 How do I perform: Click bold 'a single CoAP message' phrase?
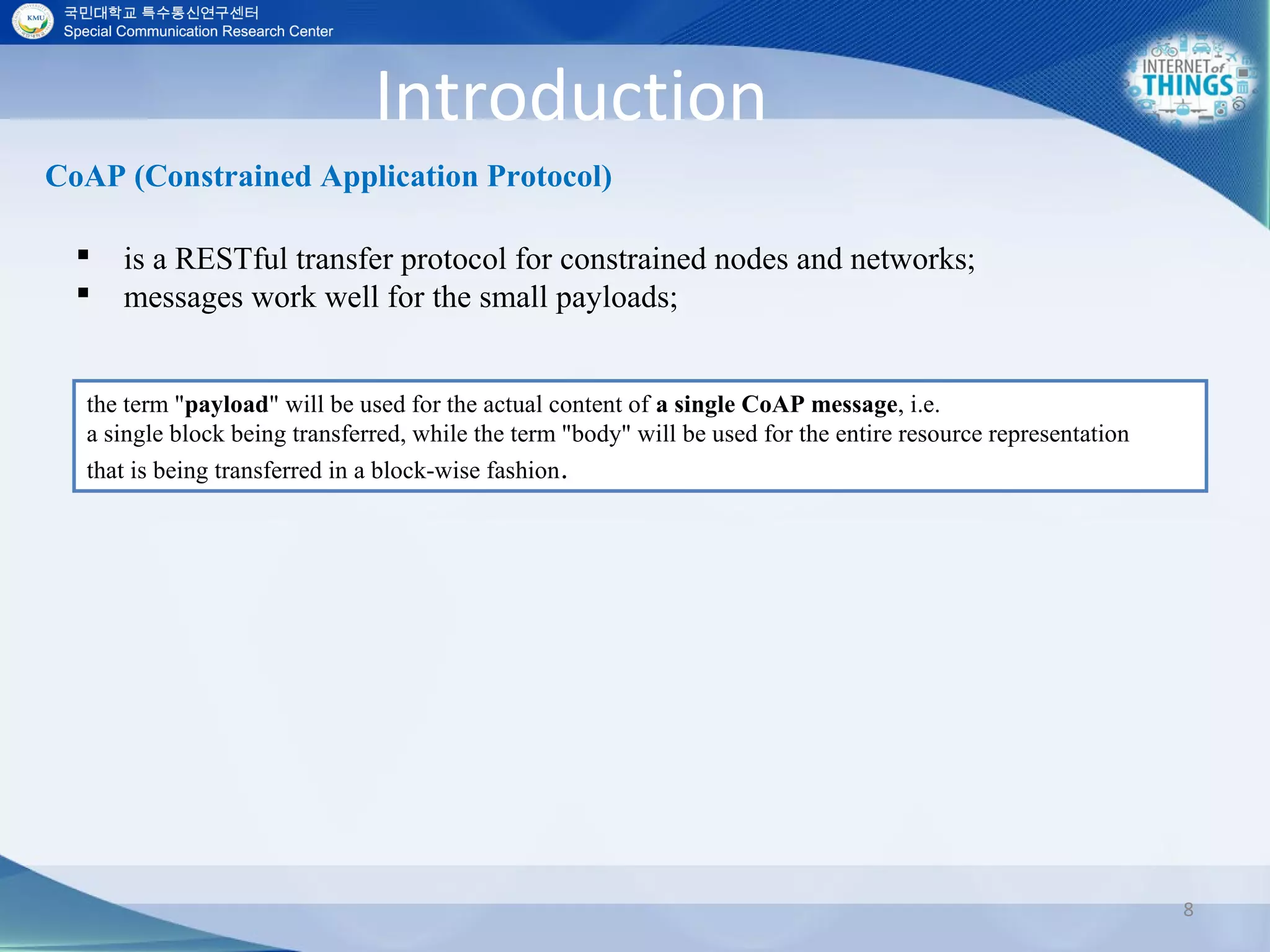point(776,404)
